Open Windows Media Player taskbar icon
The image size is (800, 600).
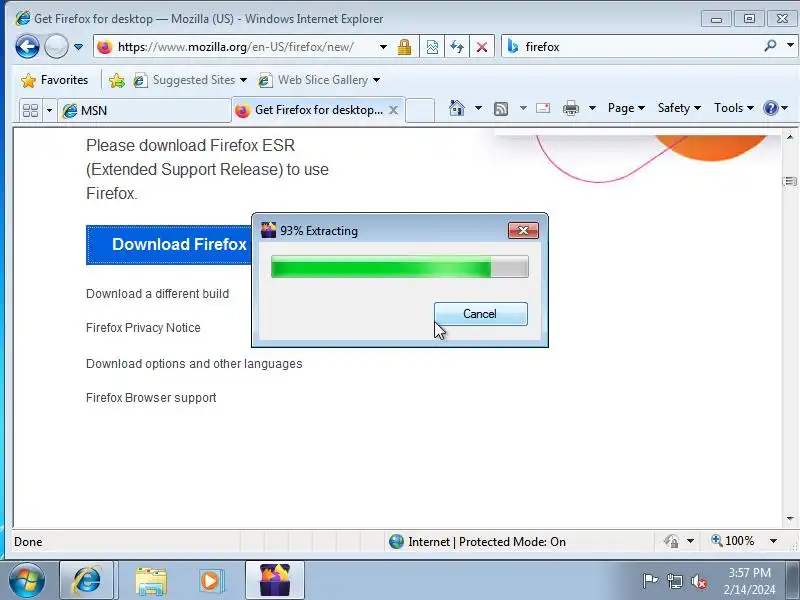click(211, 581)
